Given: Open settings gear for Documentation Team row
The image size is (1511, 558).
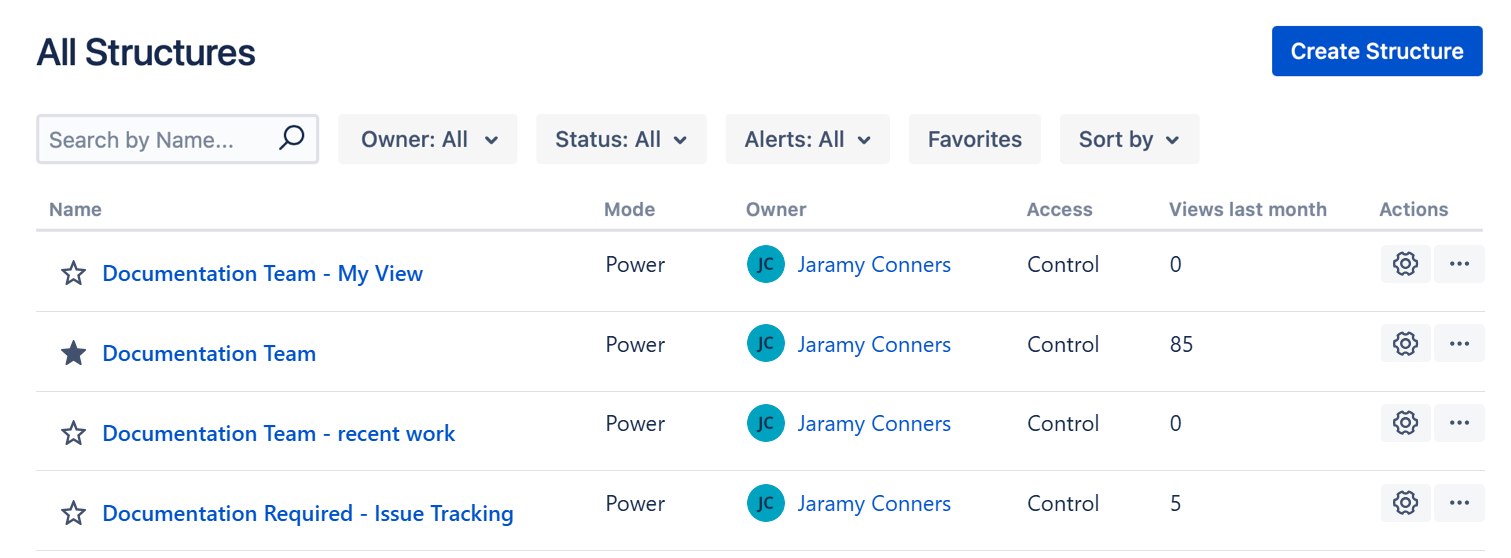Looking at the screenshot, I should click(1405, 344).
